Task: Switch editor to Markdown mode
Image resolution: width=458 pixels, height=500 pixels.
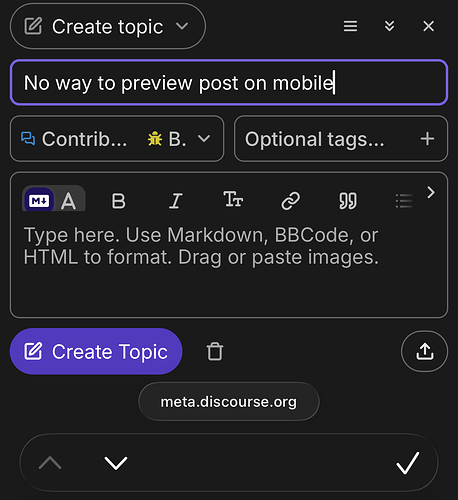Action: click(39, 201)
